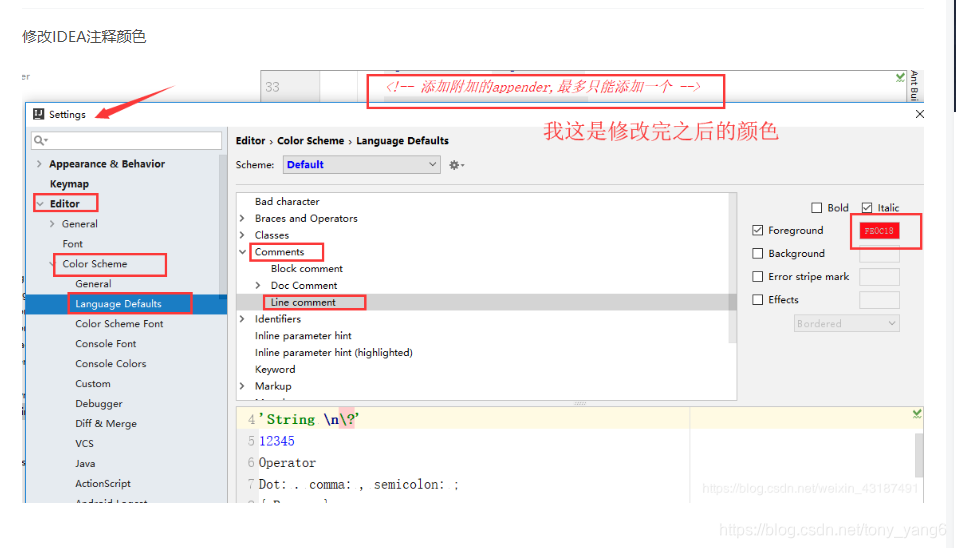
Task: Close the Settings dialog
Action: coord(919,114)
